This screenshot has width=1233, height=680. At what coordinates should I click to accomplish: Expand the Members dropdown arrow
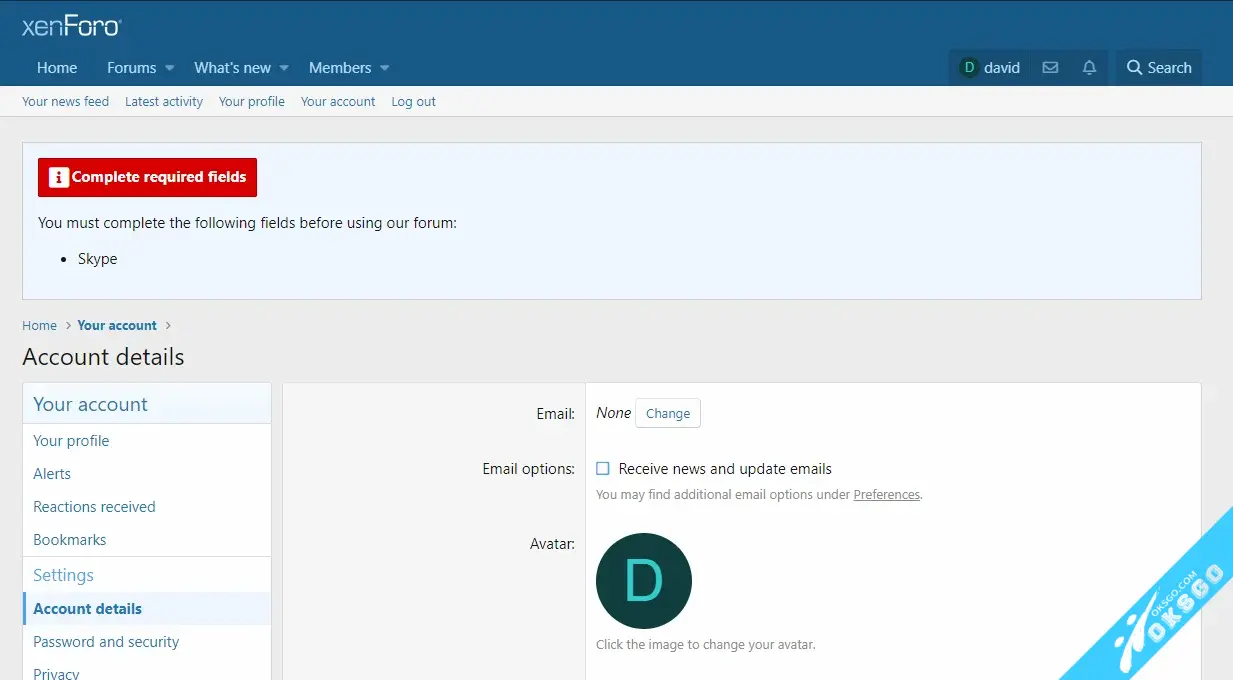click(385, 68)
